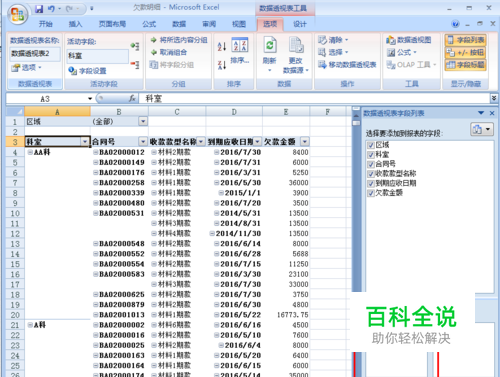
Task: Click the Name Box showing A3
Action: click(x=45, y=99)
